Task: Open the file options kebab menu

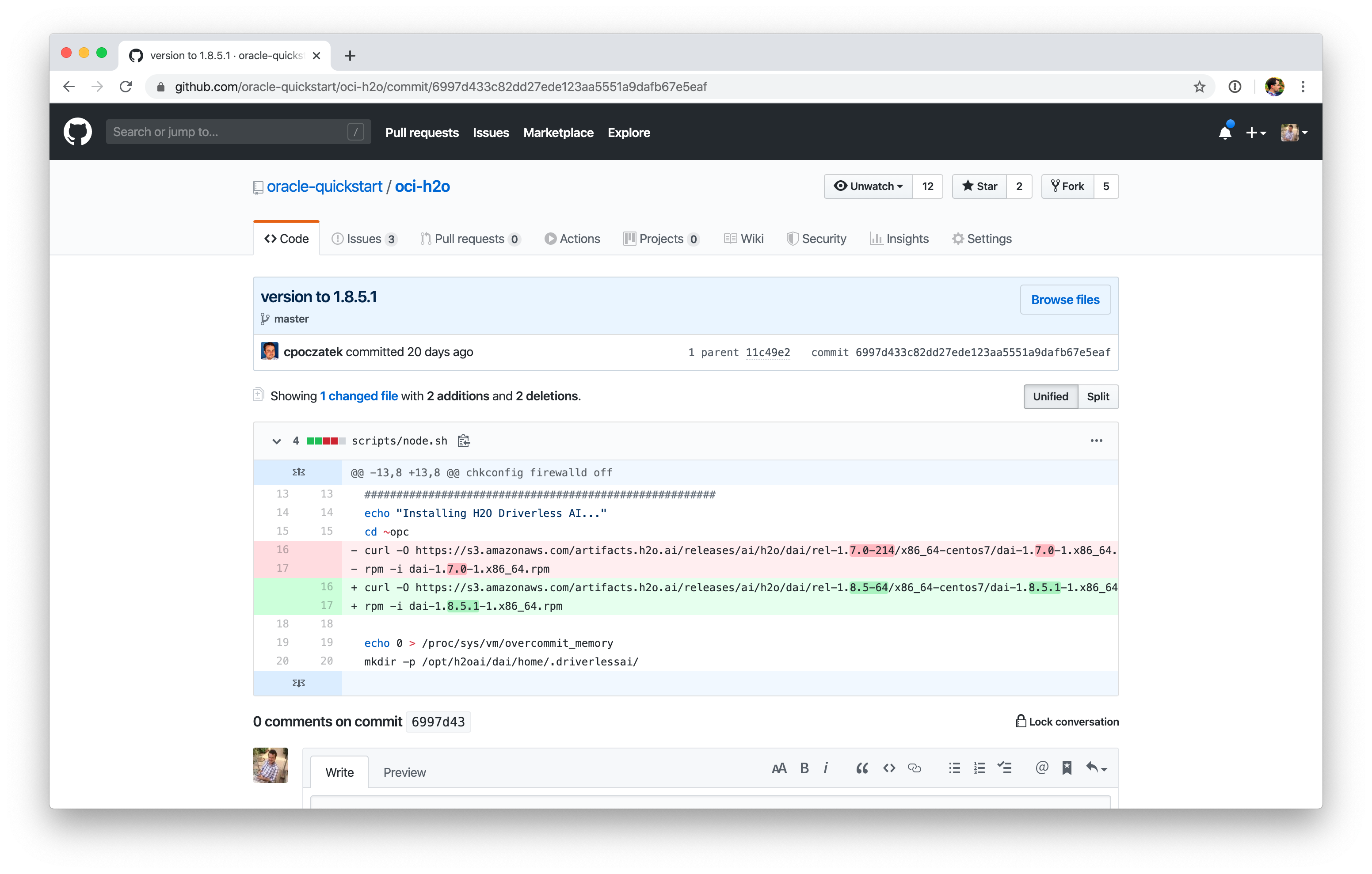Action: [x=1096, y=441]
